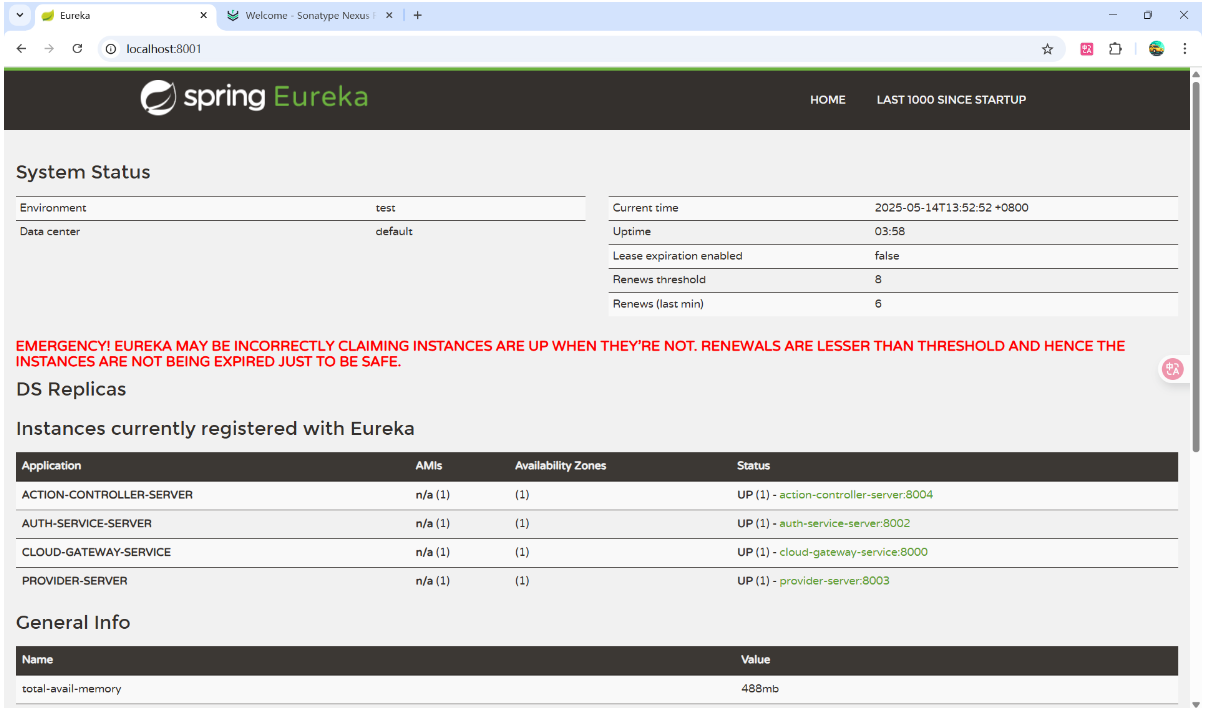Click the DS Replicas heading
Screen dimensions: 1206x714
click(x=71, y=389)
